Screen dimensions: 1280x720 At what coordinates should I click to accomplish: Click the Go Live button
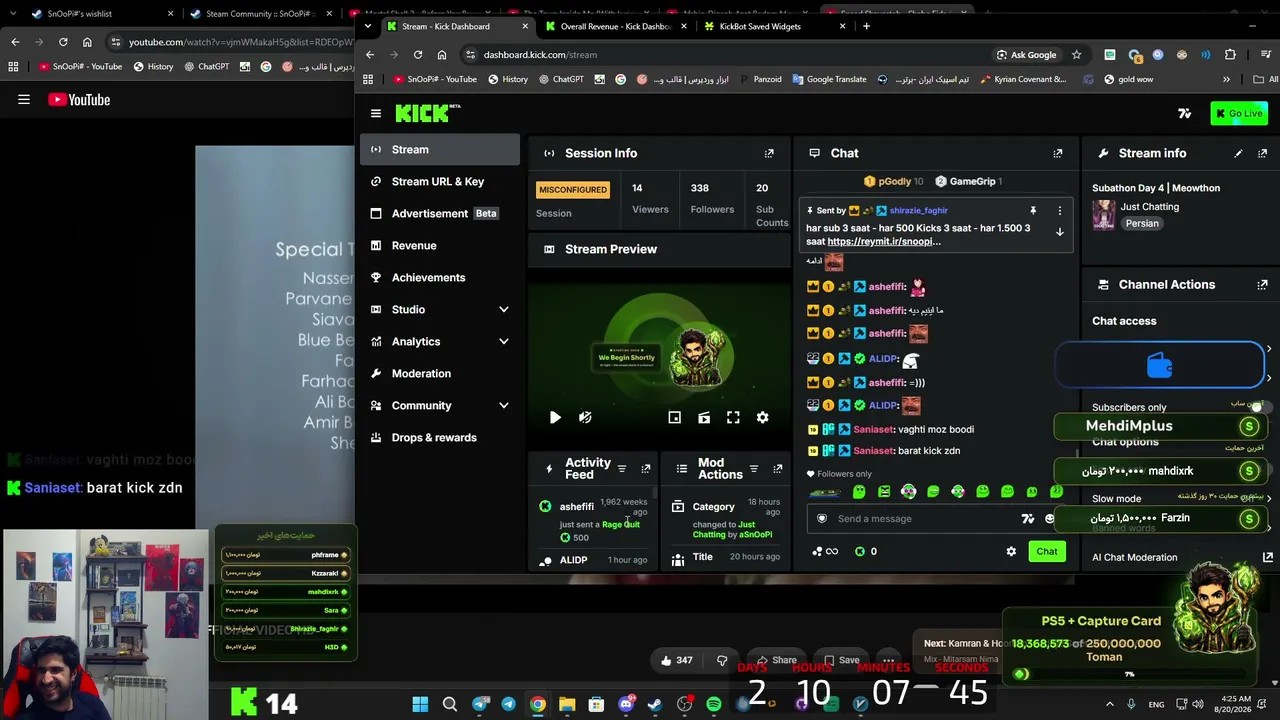pos(1239,113)
